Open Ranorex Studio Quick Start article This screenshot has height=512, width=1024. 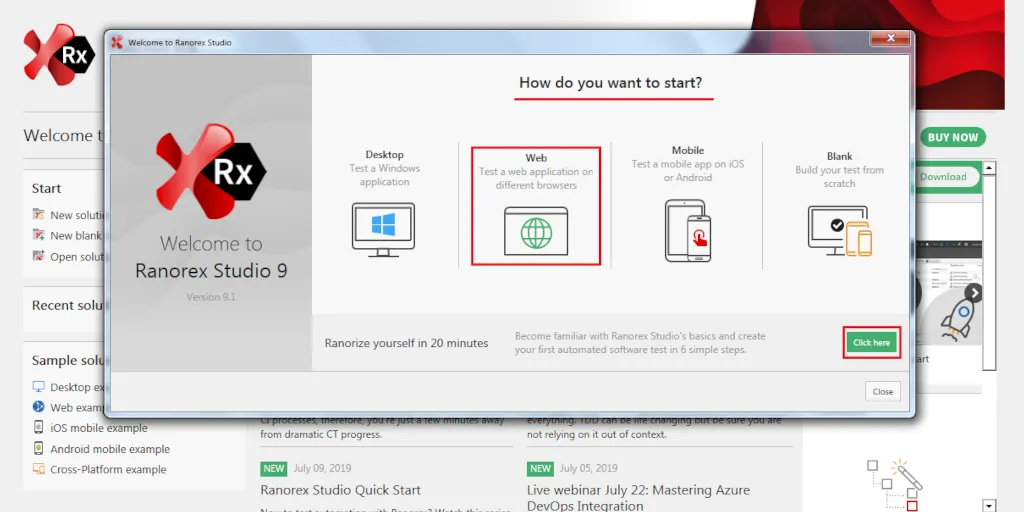tap(340, 490)
